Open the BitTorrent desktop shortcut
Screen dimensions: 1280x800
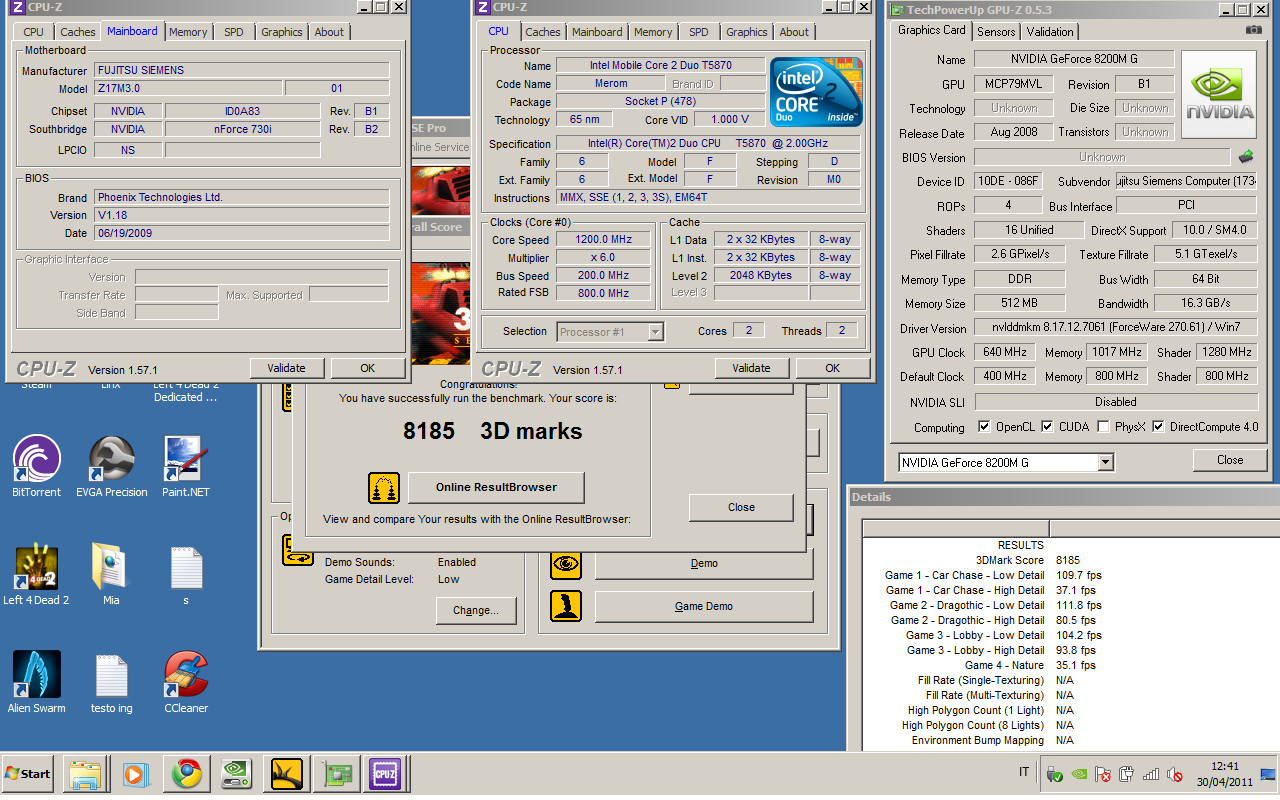37,466
